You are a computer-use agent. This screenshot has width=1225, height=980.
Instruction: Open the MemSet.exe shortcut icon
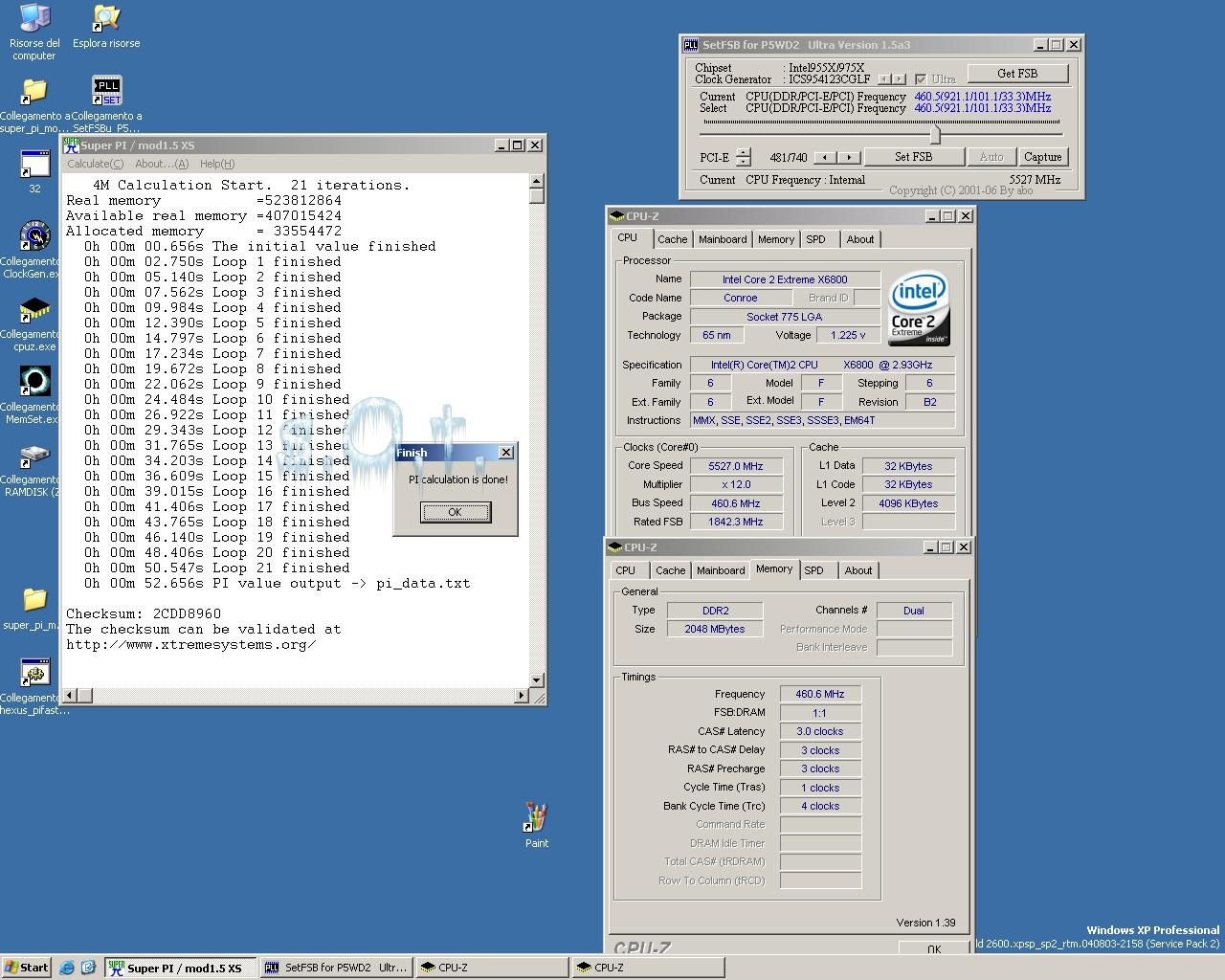pyautogui.click(x=34, y=382)
